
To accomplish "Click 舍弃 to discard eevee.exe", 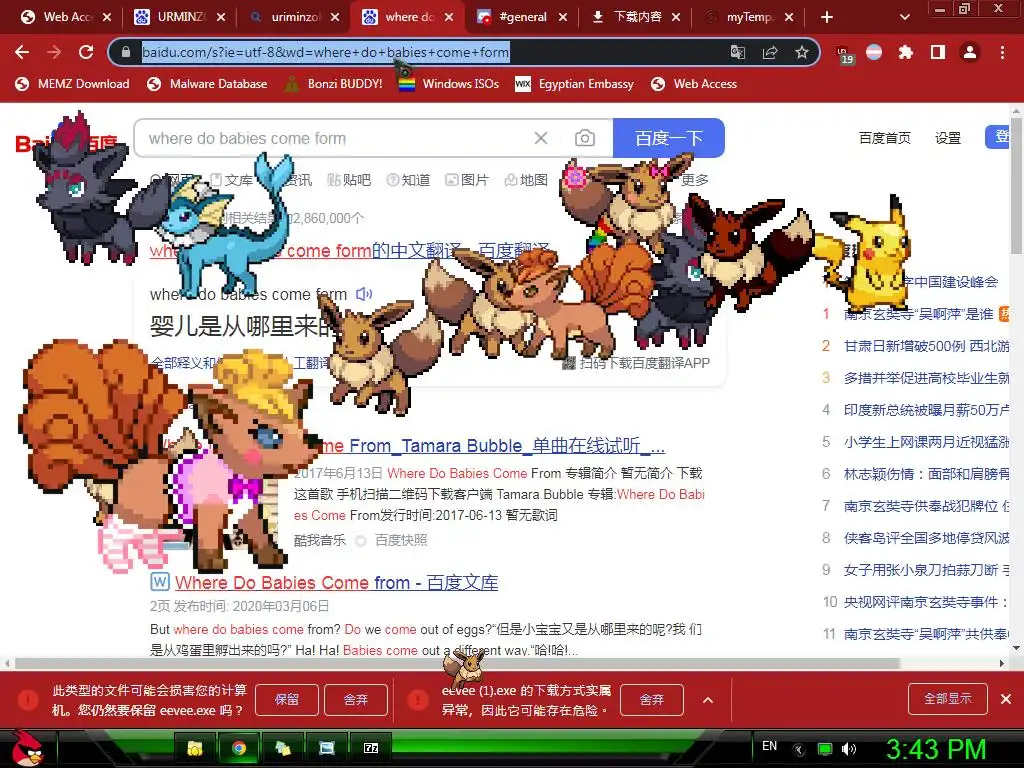I will 356,700.
